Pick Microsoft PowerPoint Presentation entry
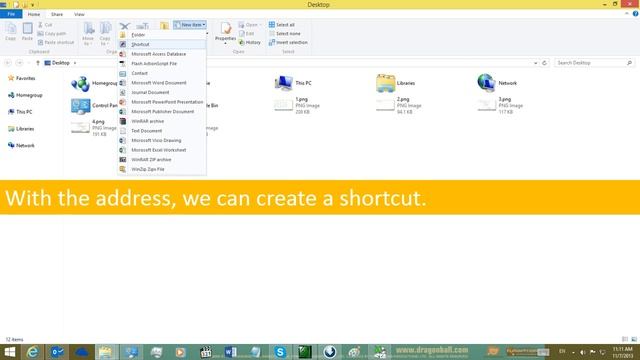Viewport: 640px width, 360px height. pyautogui.click(x=162, y=102)
